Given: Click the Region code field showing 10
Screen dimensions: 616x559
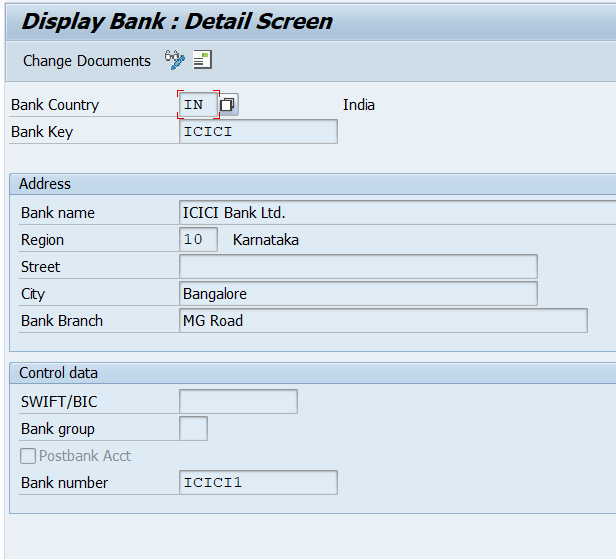Looking at the screenshot, I should coord(198,240).
